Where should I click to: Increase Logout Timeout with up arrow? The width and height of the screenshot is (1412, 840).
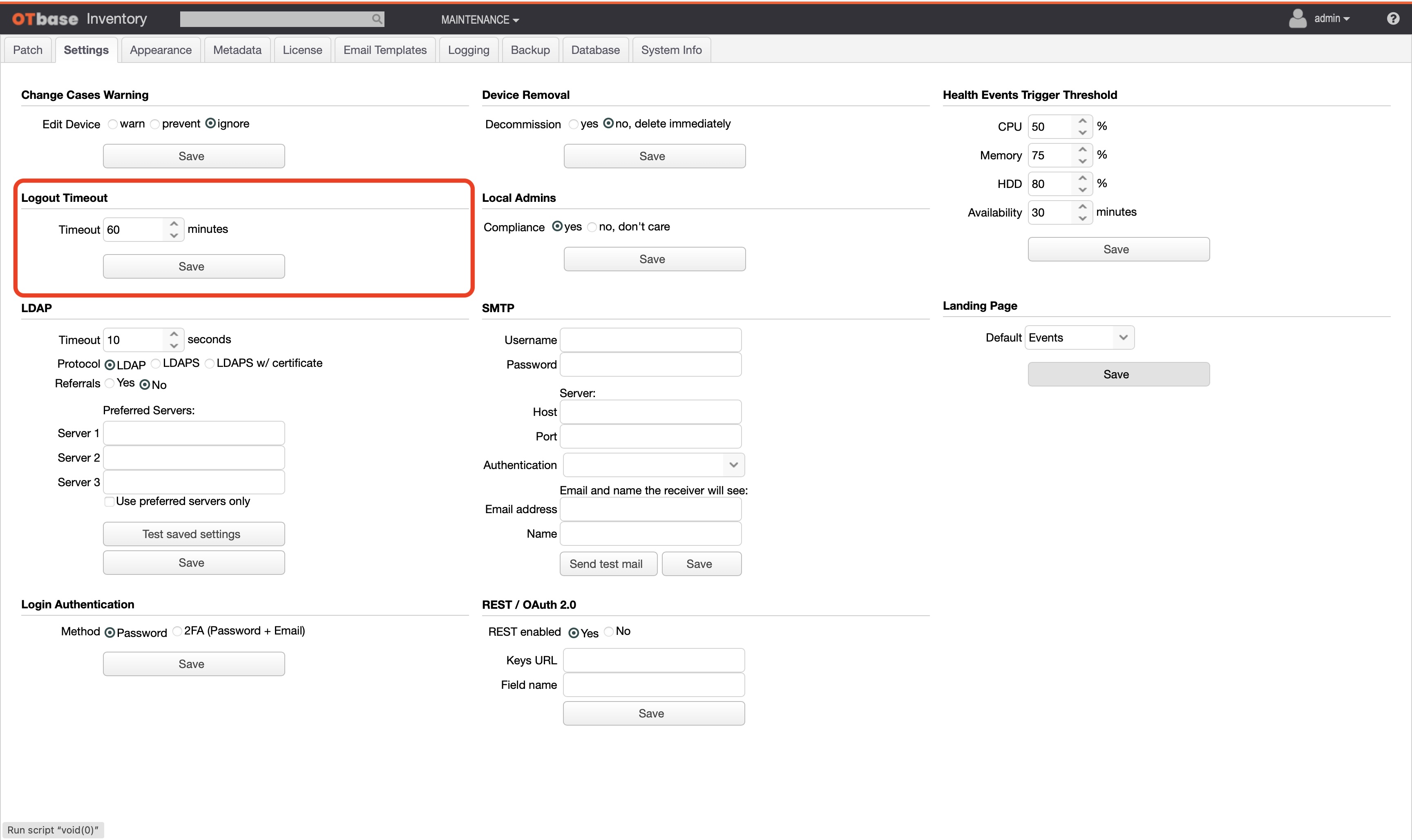point(174,223)
